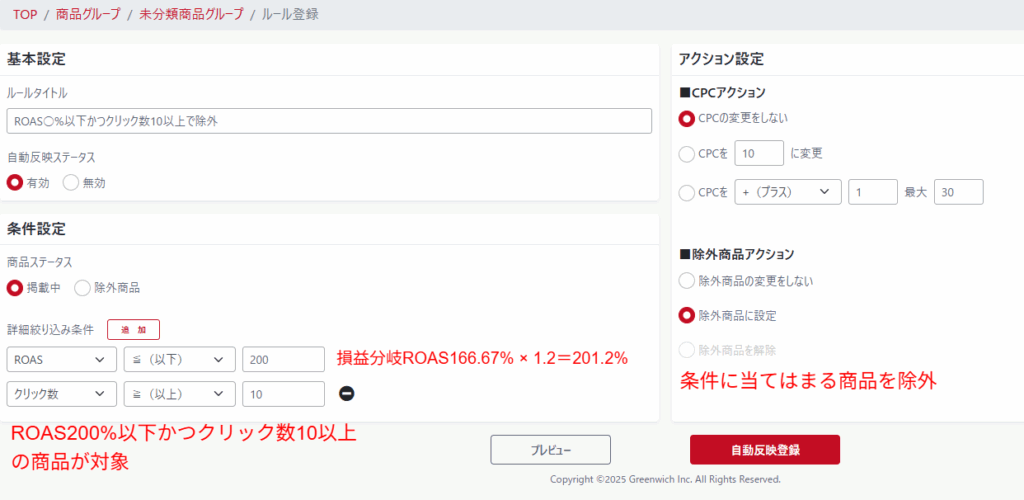Select 除外商品に設定 radio option
1024x500 pixels.
[x=687, y=315]
